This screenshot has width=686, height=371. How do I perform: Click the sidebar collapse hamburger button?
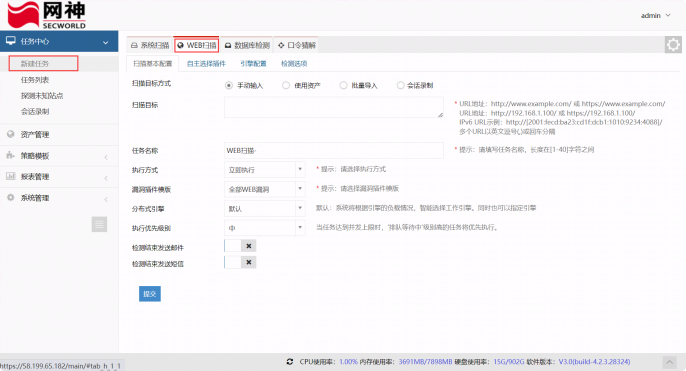pyautogui.click(x=99, y=224)
